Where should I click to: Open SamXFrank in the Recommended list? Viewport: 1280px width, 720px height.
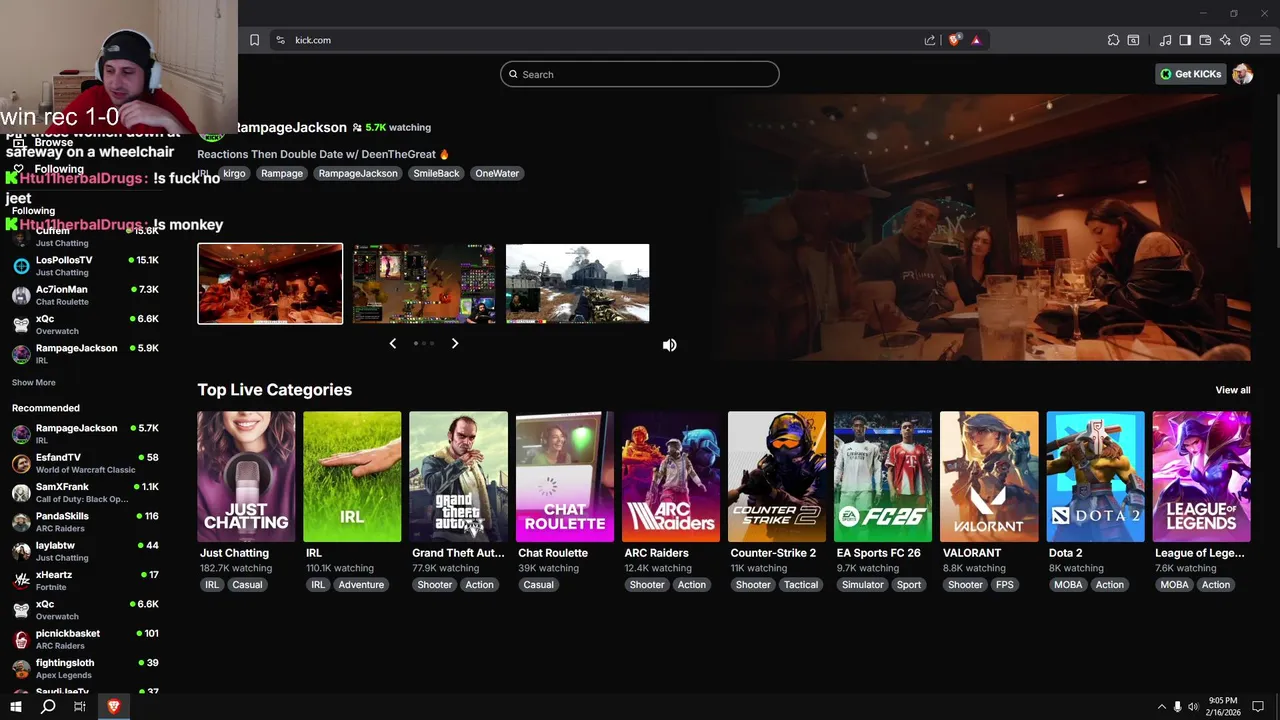[x=85, y=492]
